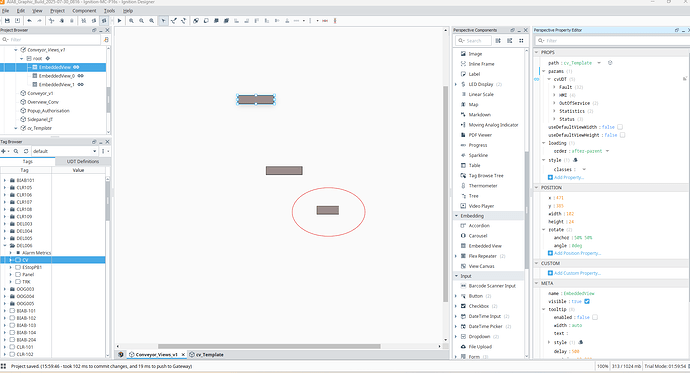
Task: Click the tag browser refresh icon
Action: [26, 151]
